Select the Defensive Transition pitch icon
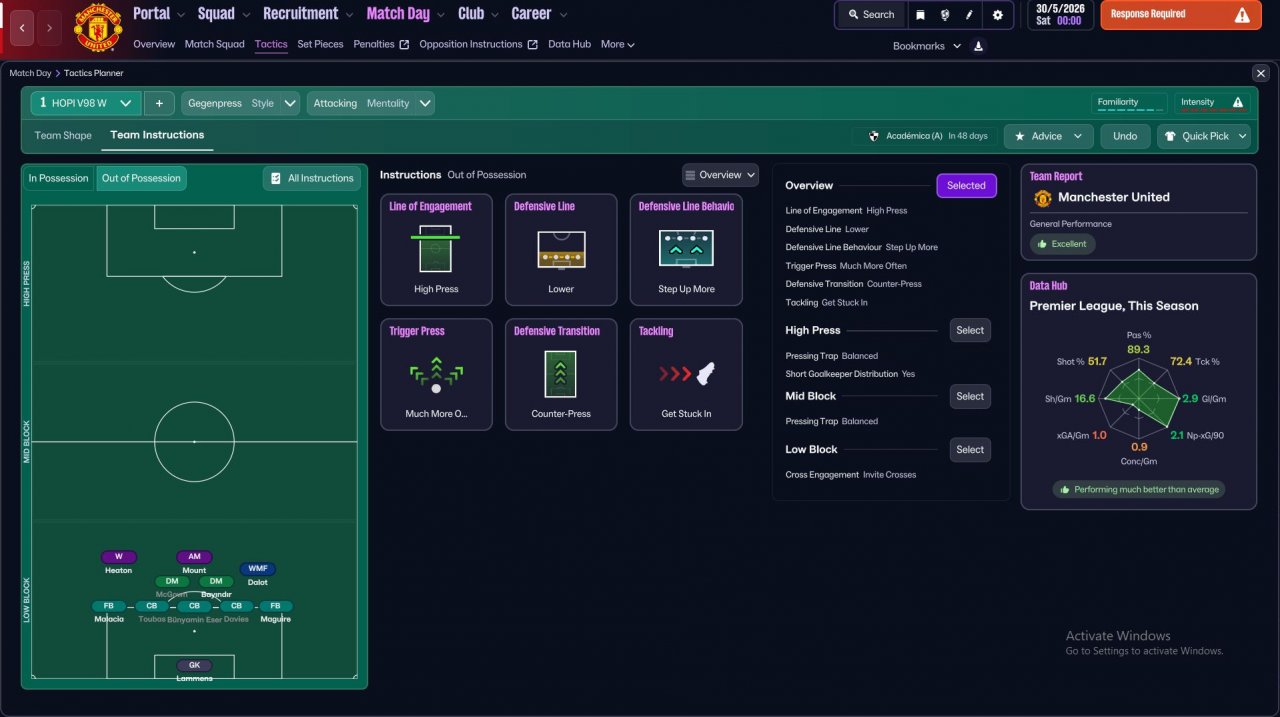This screenshot has height=717, width=1280. pyautogui.click(x=561, y=373)
